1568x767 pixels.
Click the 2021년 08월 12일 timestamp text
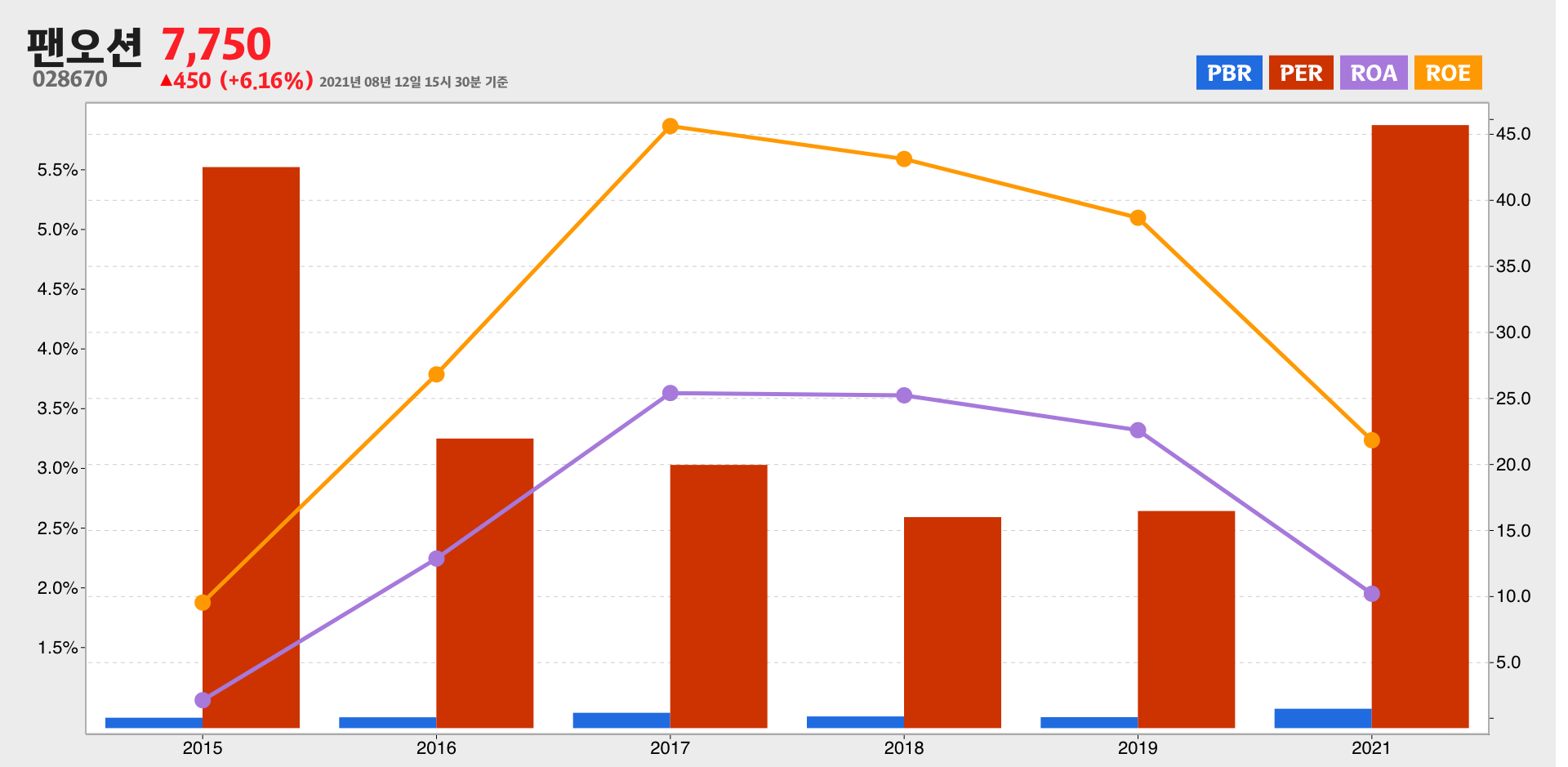pyautogui.click(x=414, y=82)
